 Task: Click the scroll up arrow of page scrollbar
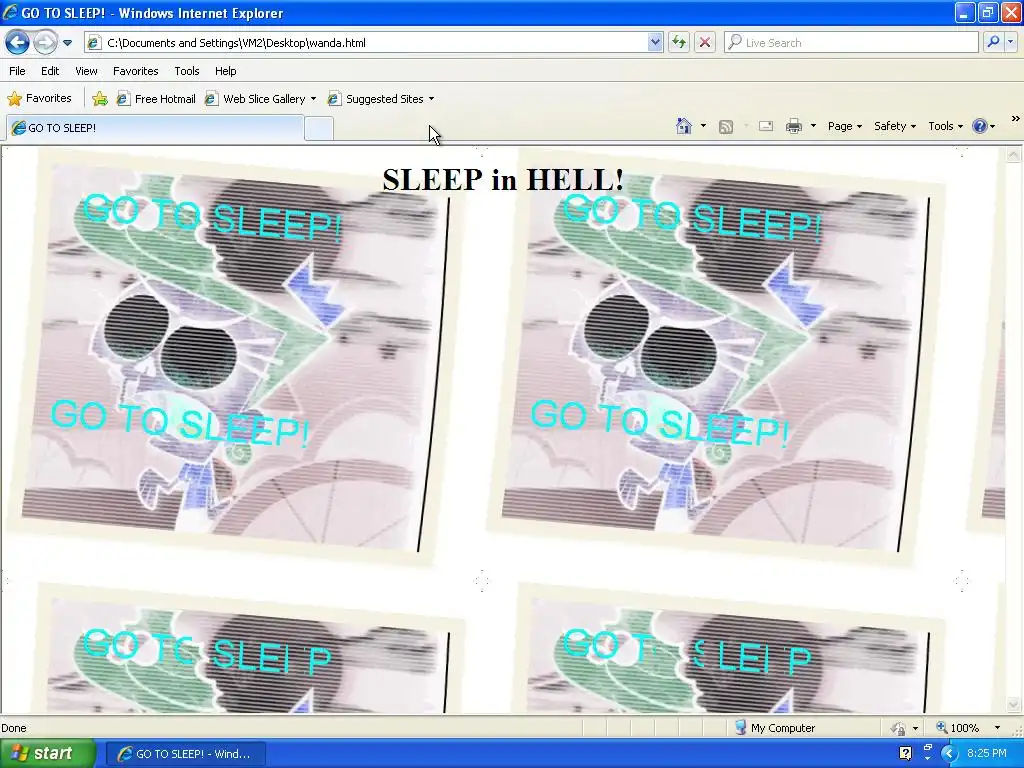point(1013,155)
